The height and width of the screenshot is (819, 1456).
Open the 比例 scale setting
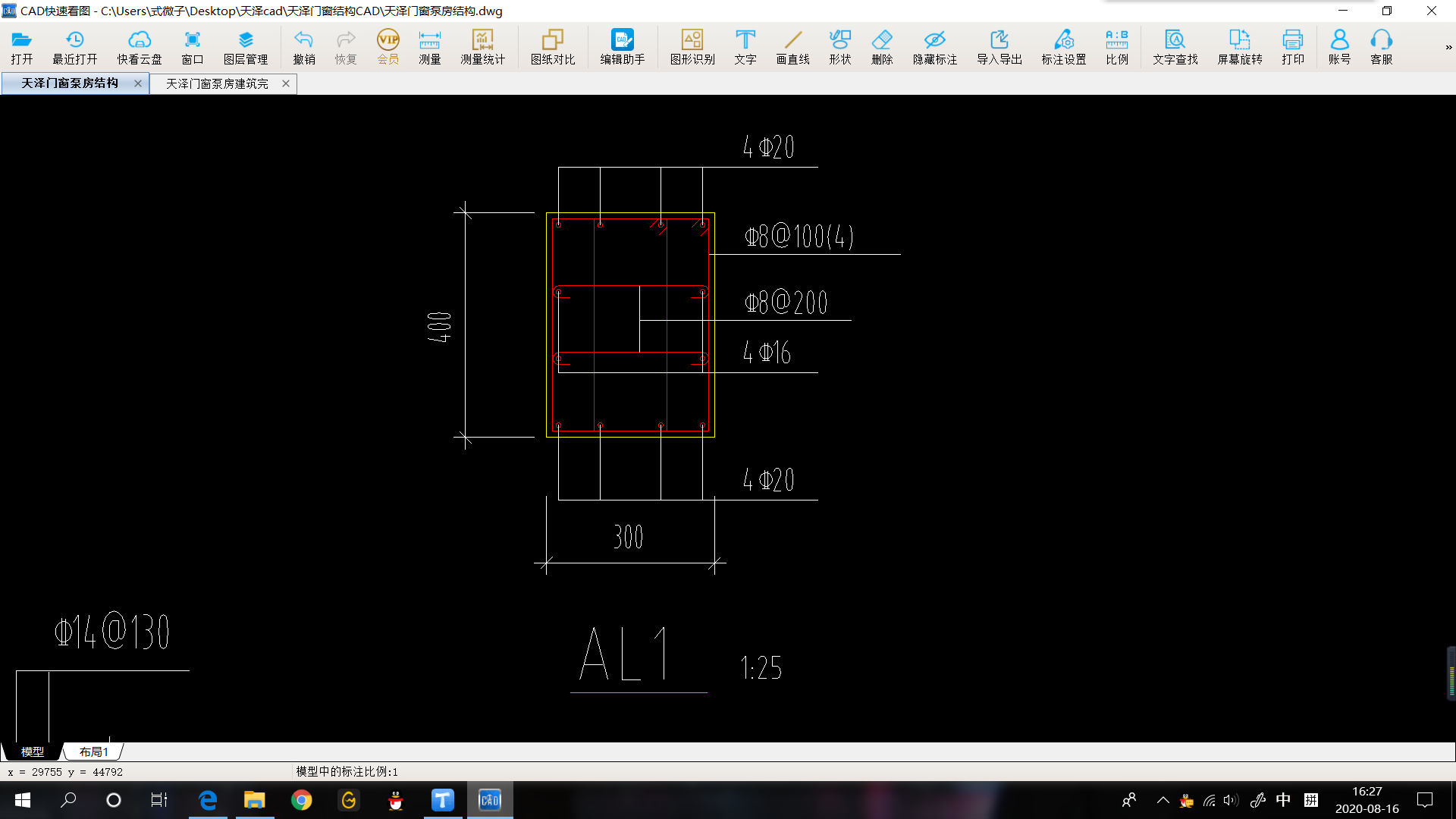(x=1117, y=46)
